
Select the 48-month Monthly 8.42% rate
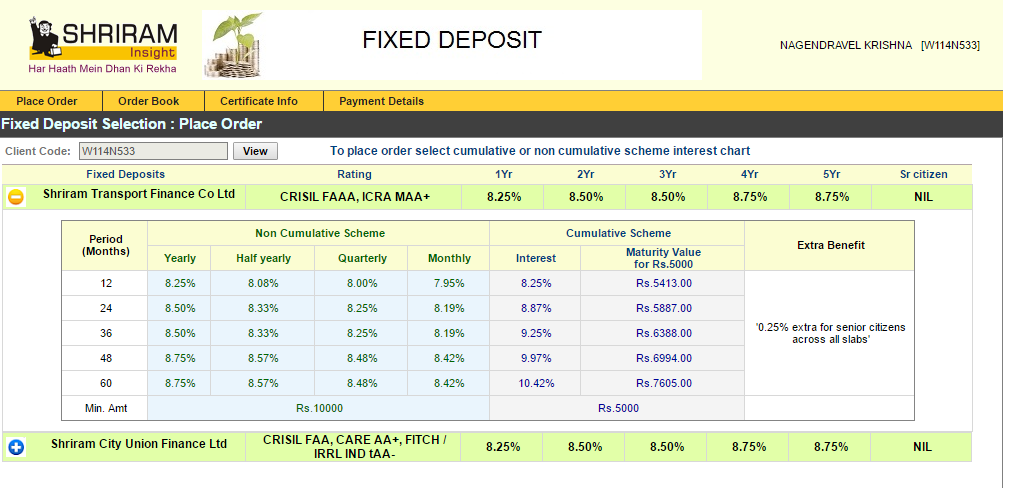point(449,358)
